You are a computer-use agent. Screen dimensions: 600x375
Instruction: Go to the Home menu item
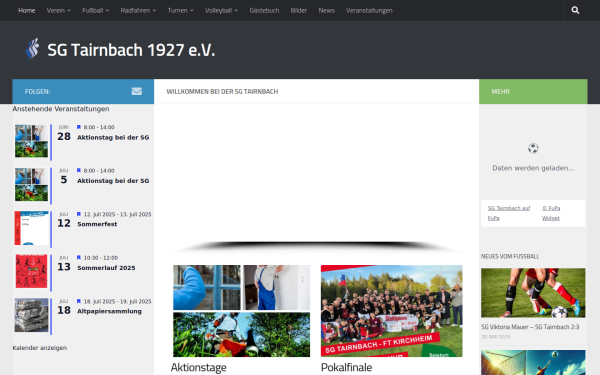(x=26, y=10)
